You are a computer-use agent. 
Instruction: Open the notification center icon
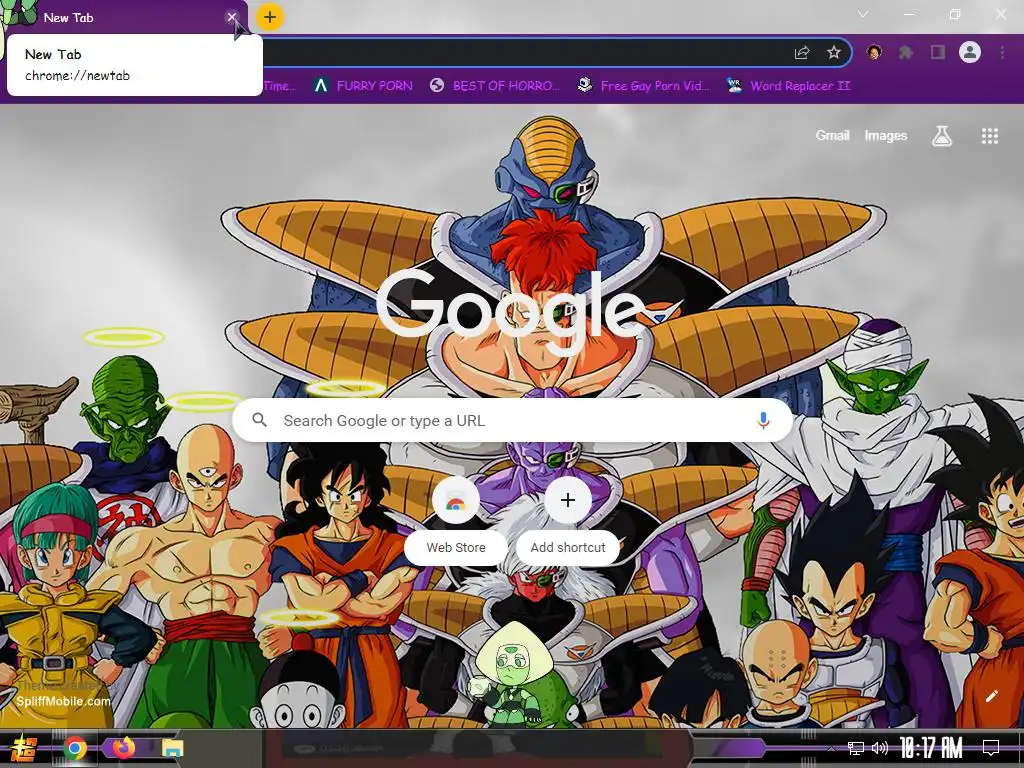tap(991, 748)
